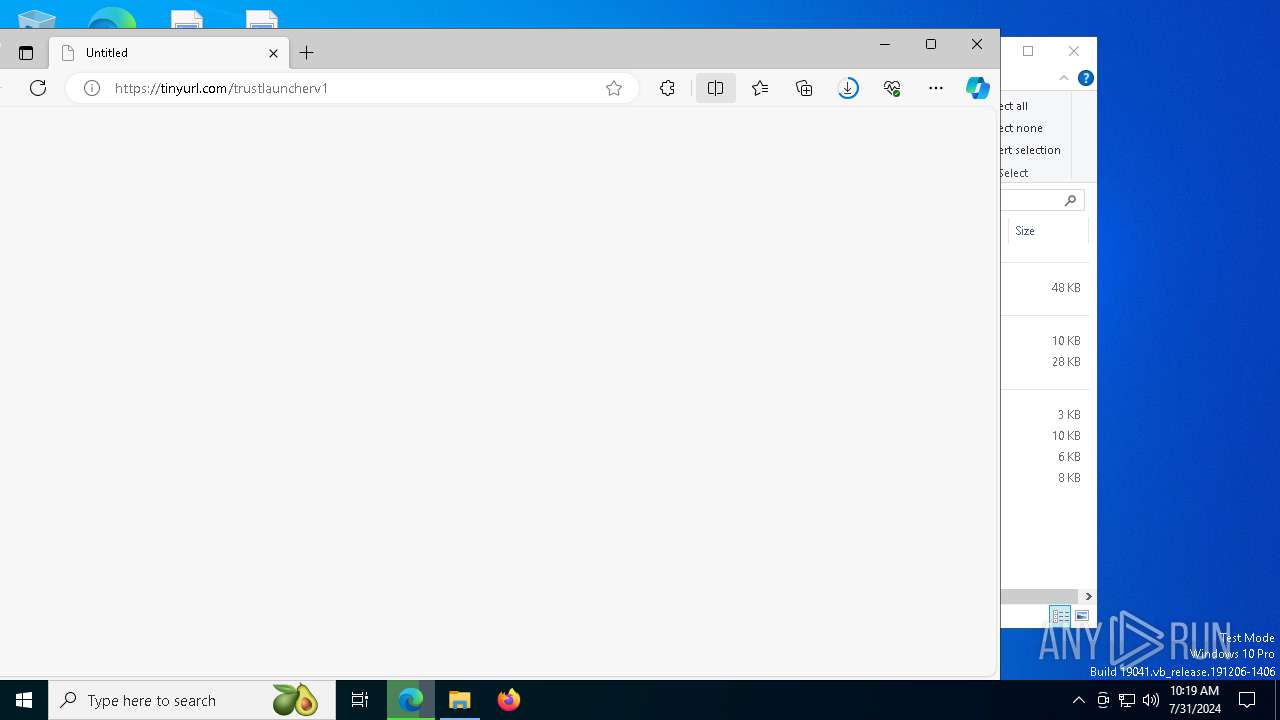Open the Favorites list
Screen dimensions: 1280x720
tap(760, 88)
